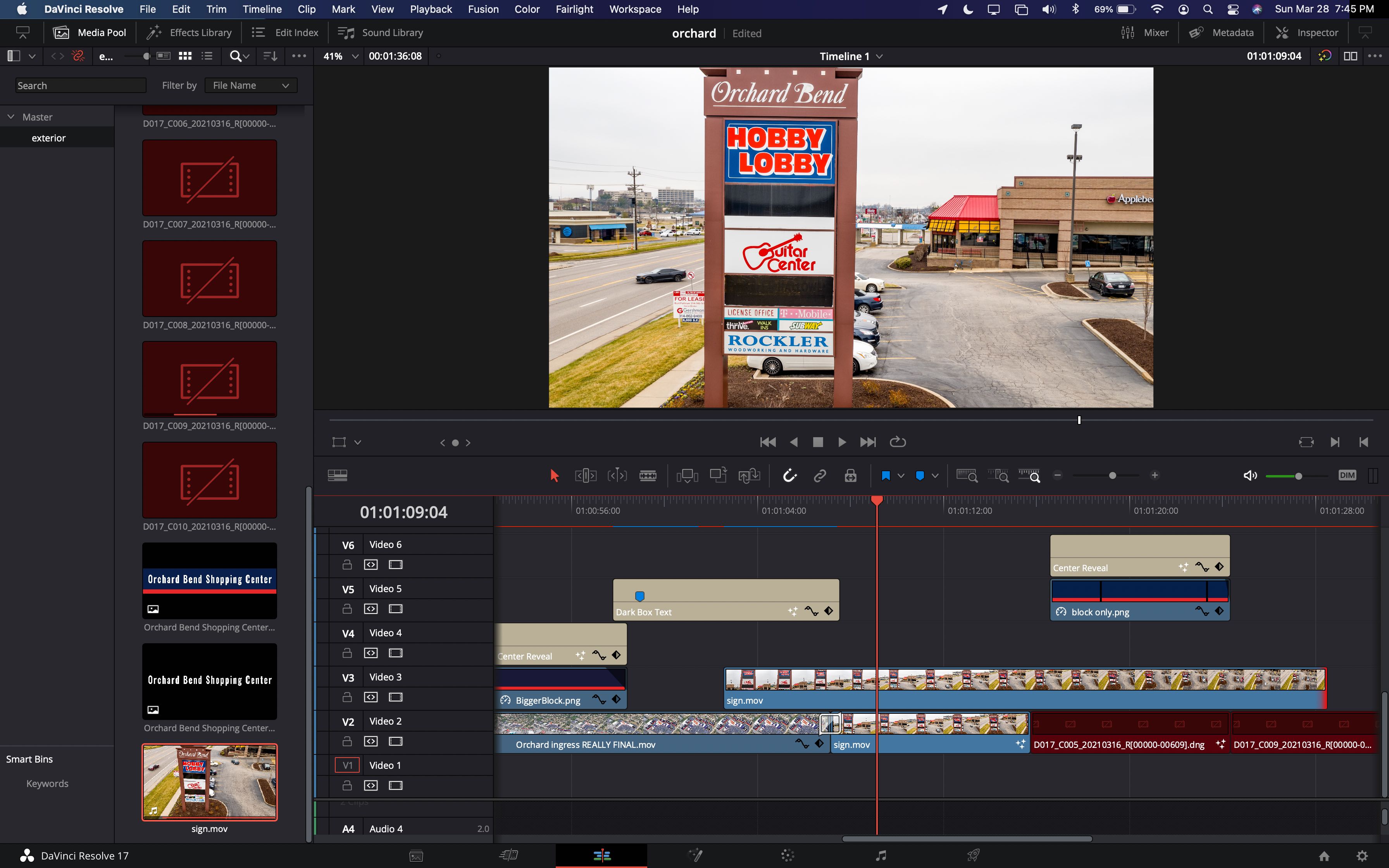Image resolution: width=1389 pixels, height=868 pixels.
Task: Open Timeline View Options icon
Action: click(338, 475)
